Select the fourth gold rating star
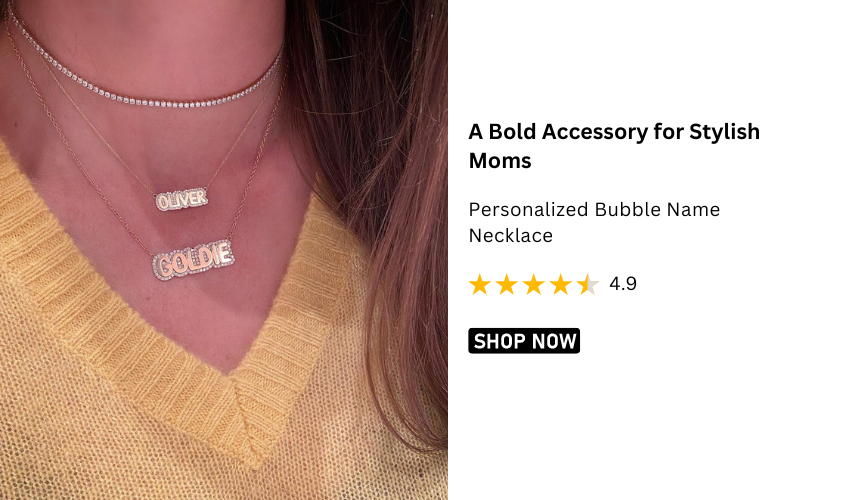This screenshot has width=850, height=500. point(561,284)
